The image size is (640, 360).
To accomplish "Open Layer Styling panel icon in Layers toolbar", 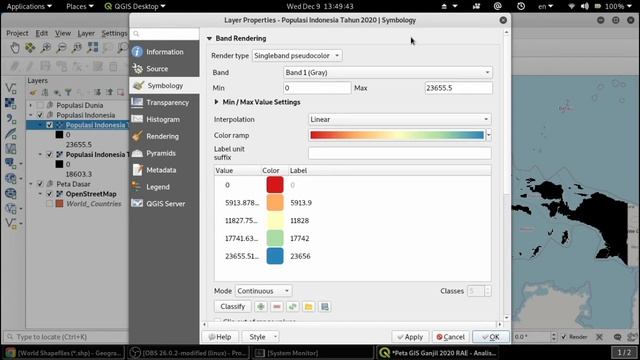I will click(x=33, y=93).
